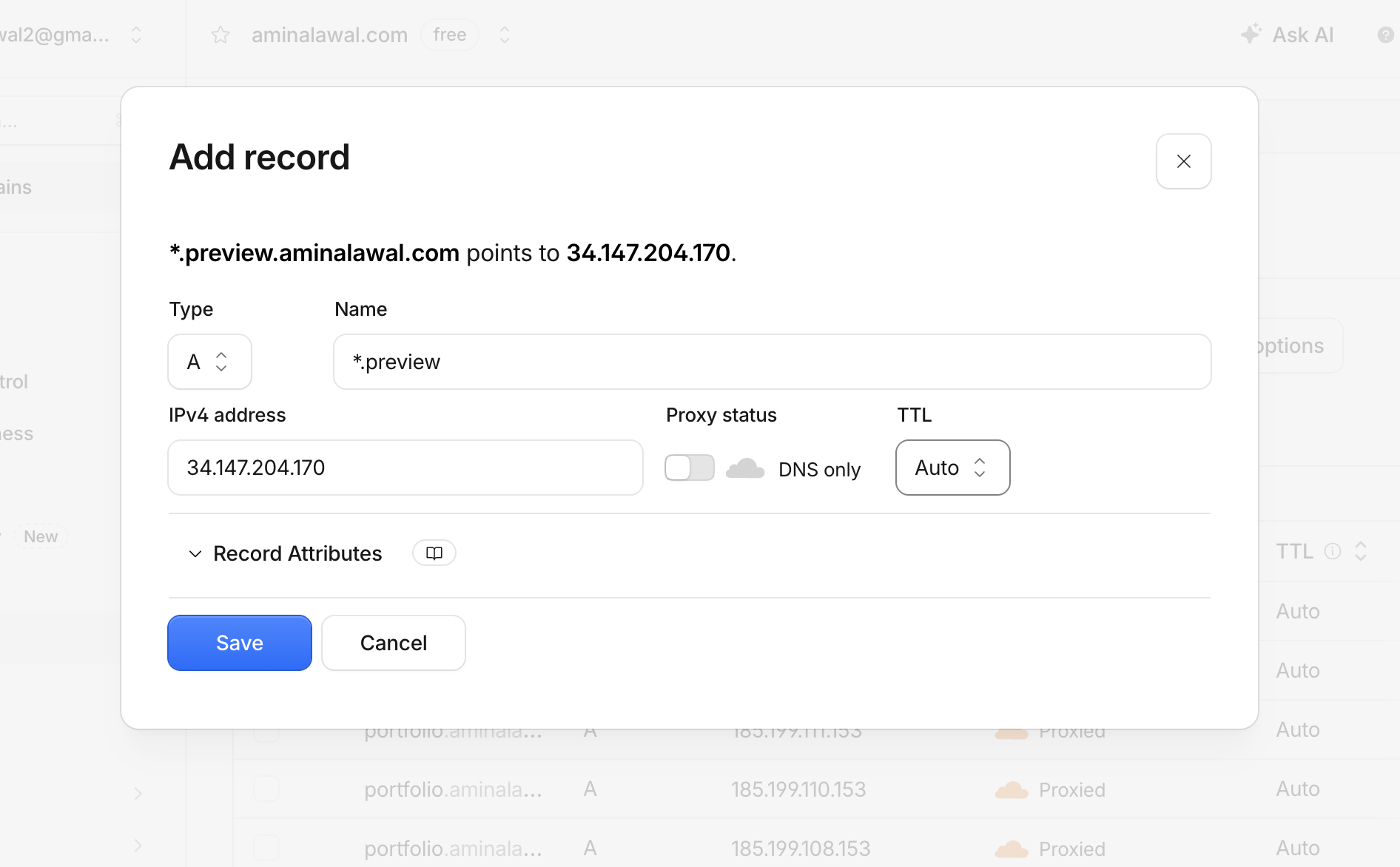Click the aminalawal.com domain name

coord(329,35)
